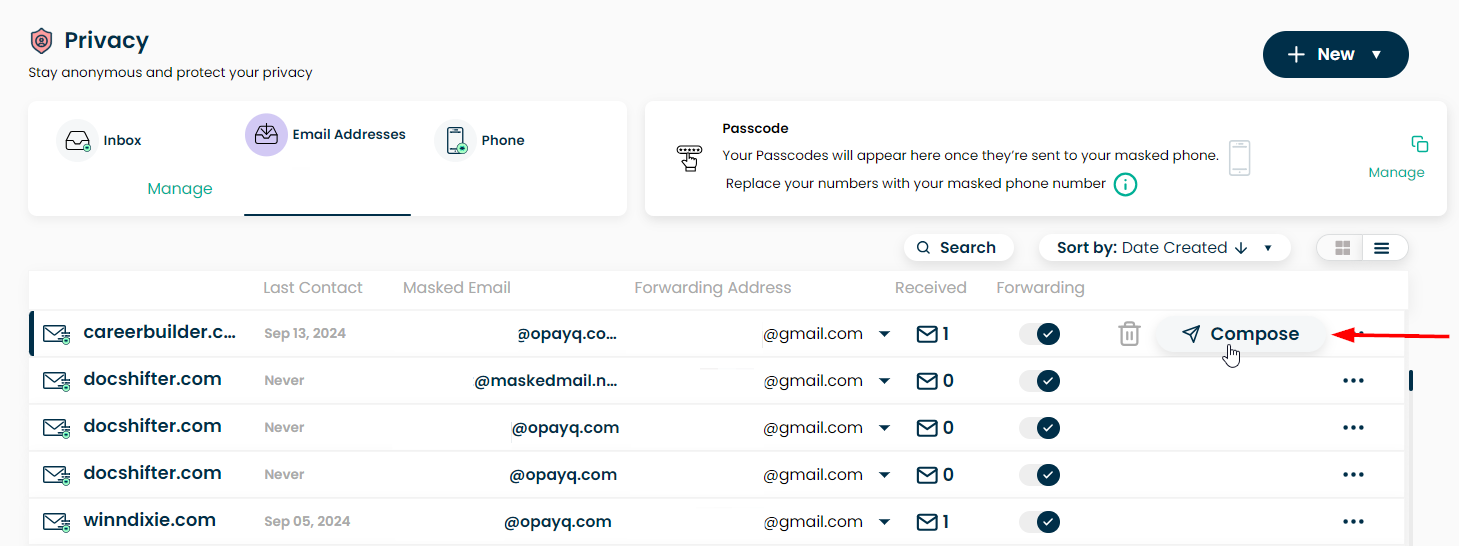Click the Compose button

click(1241, 334)
